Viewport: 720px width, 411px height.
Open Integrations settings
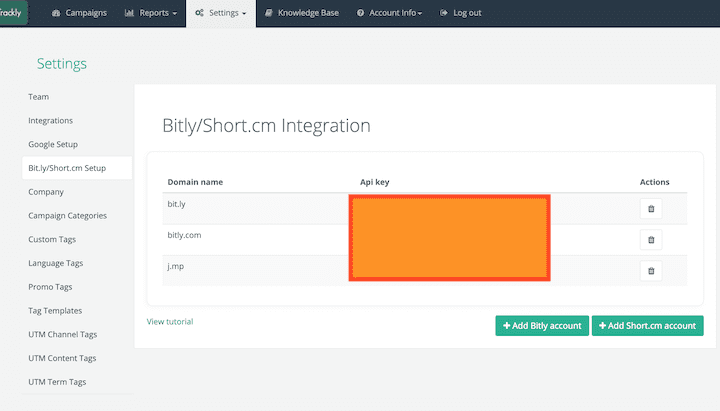pyautogui.click(x=51, y=121)
